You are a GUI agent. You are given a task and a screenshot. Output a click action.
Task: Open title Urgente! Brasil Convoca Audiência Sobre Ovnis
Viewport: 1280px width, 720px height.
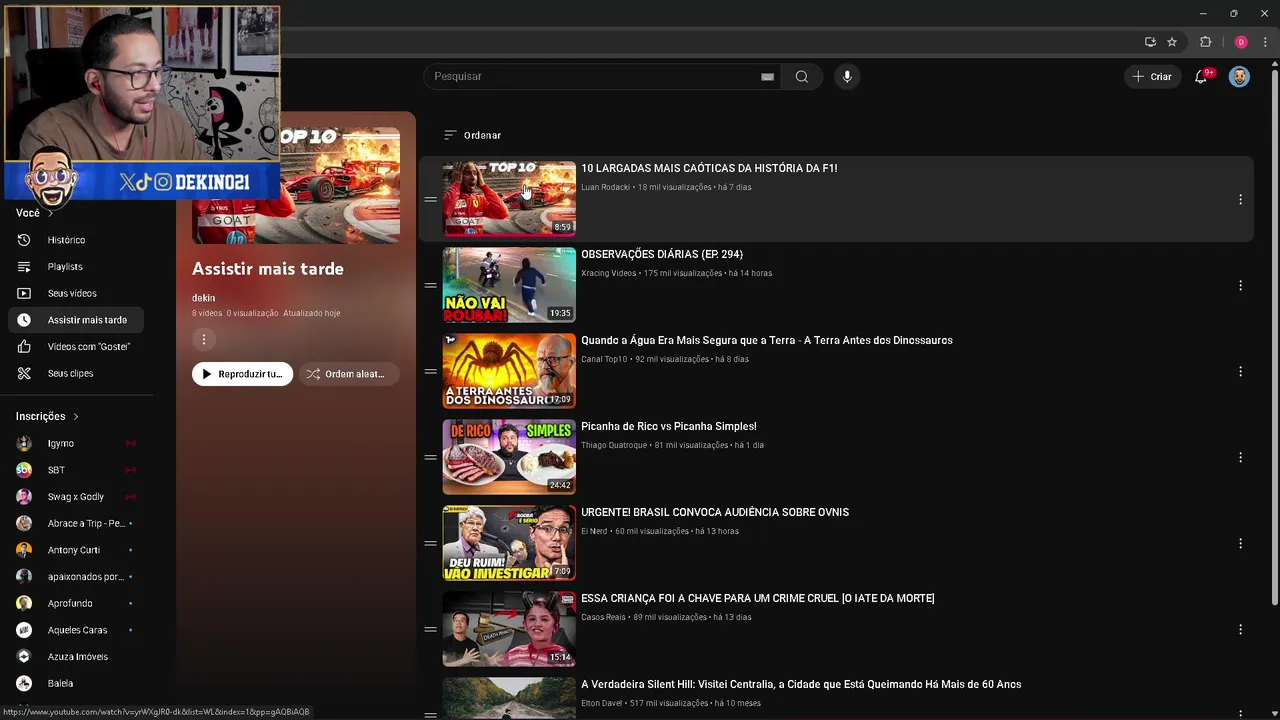coord(715,512)
